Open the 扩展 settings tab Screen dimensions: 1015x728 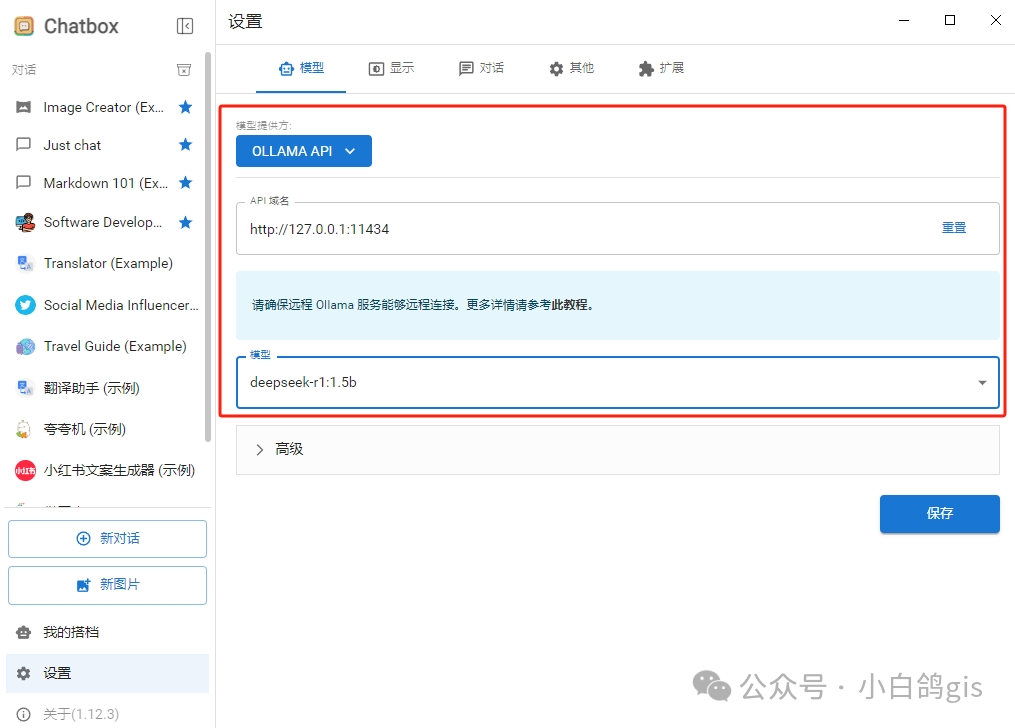click(x=660, y=68)
